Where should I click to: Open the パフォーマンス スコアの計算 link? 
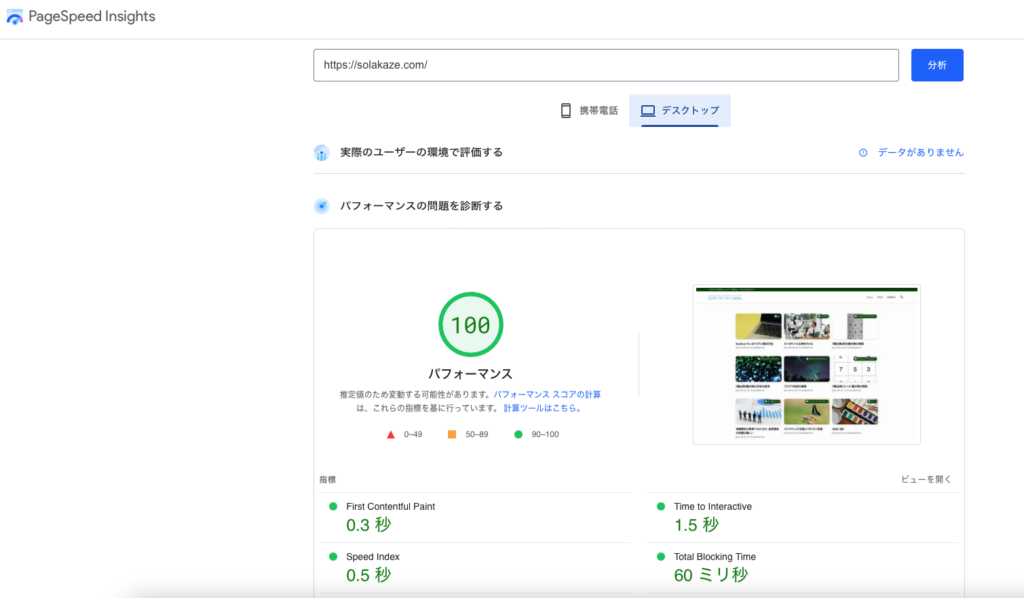point(547,395)
